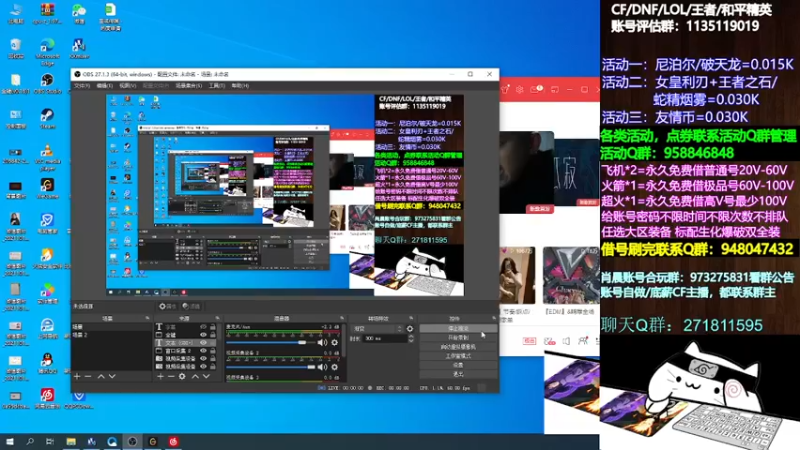Move the scene down with the arrow
This screenshot has height=450, width=800.
pyautogui.click(x=112, y=377)
